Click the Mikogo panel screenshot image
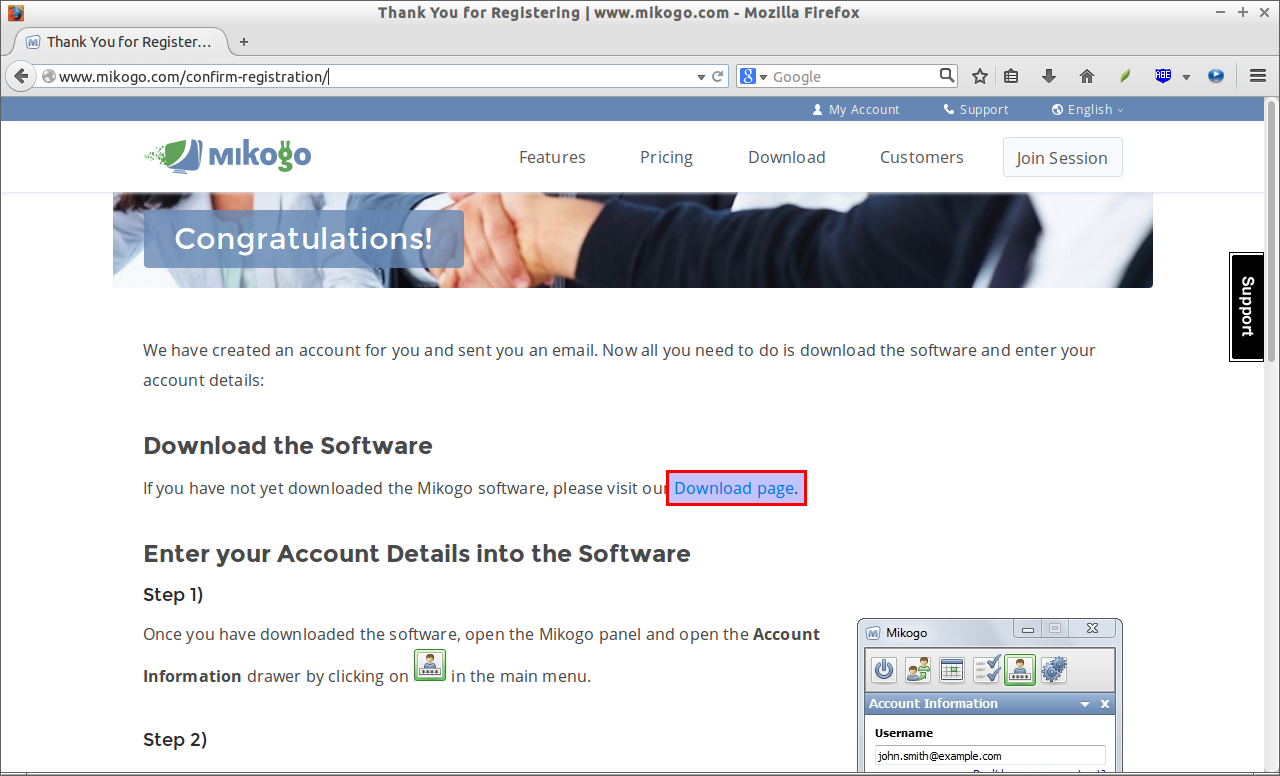The height and width of the screenshot is (776, 1280). tap(990, 696)
